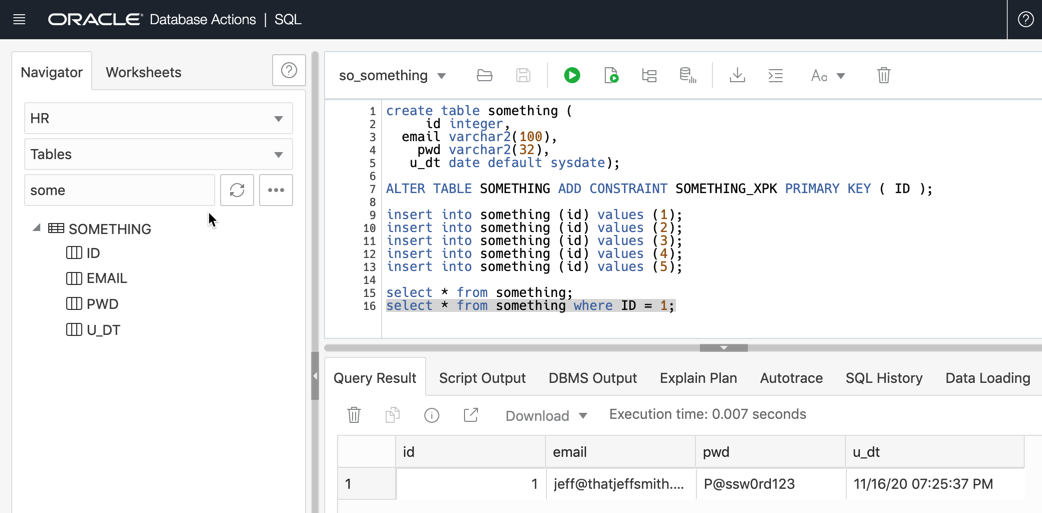Select the Script Output tab
Image resolution: width=1042 pixels, height=513 pixels.
[x=482, y=378]
